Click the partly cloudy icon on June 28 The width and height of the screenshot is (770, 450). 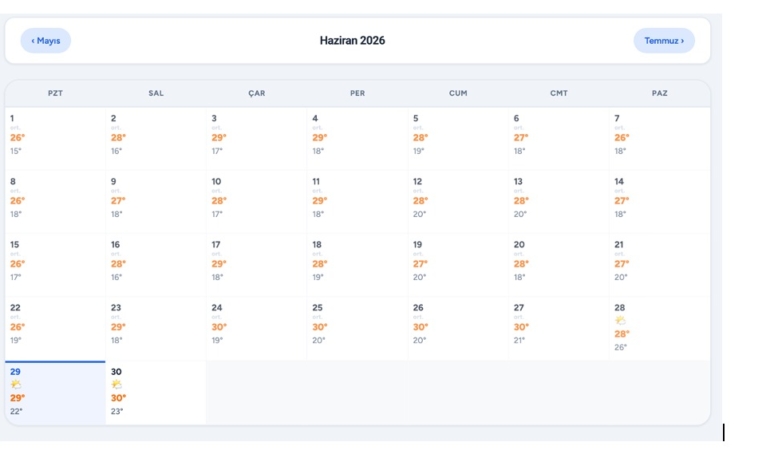coord(621,321)
